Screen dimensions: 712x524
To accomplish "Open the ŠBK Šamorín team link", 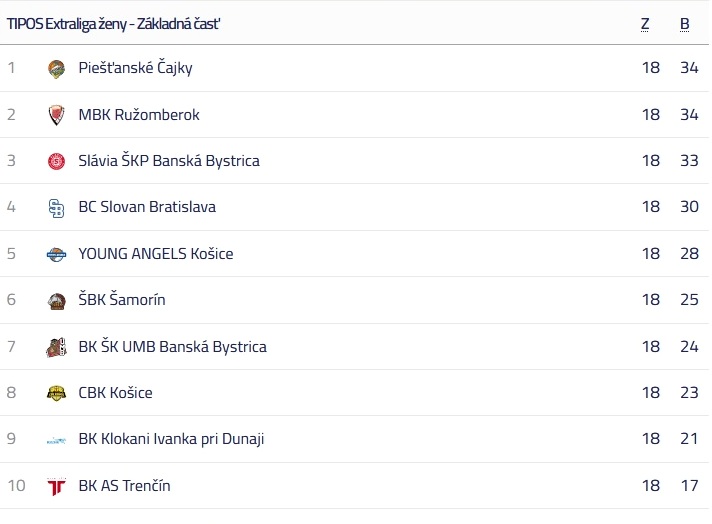I will pos(122,300).
